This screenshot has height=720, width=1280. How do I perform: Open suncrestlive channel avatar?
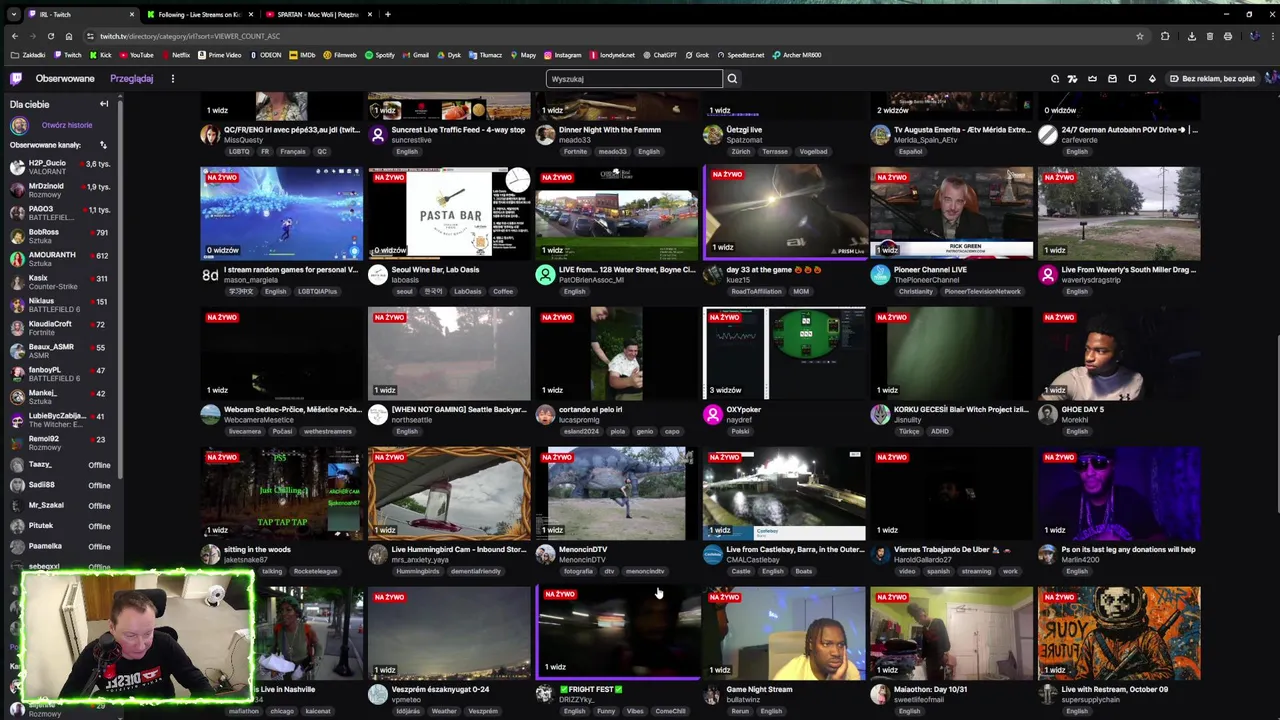[377, 134]
